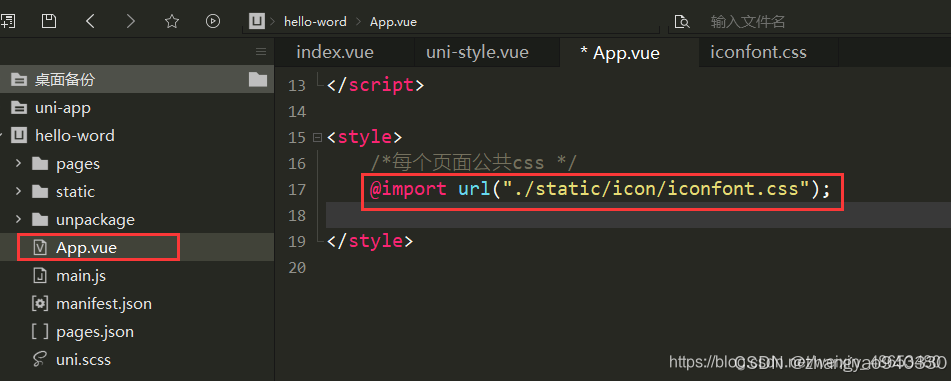Switch to the uni-style.vue tab
951x381 pixels.
tap(477, 52)
